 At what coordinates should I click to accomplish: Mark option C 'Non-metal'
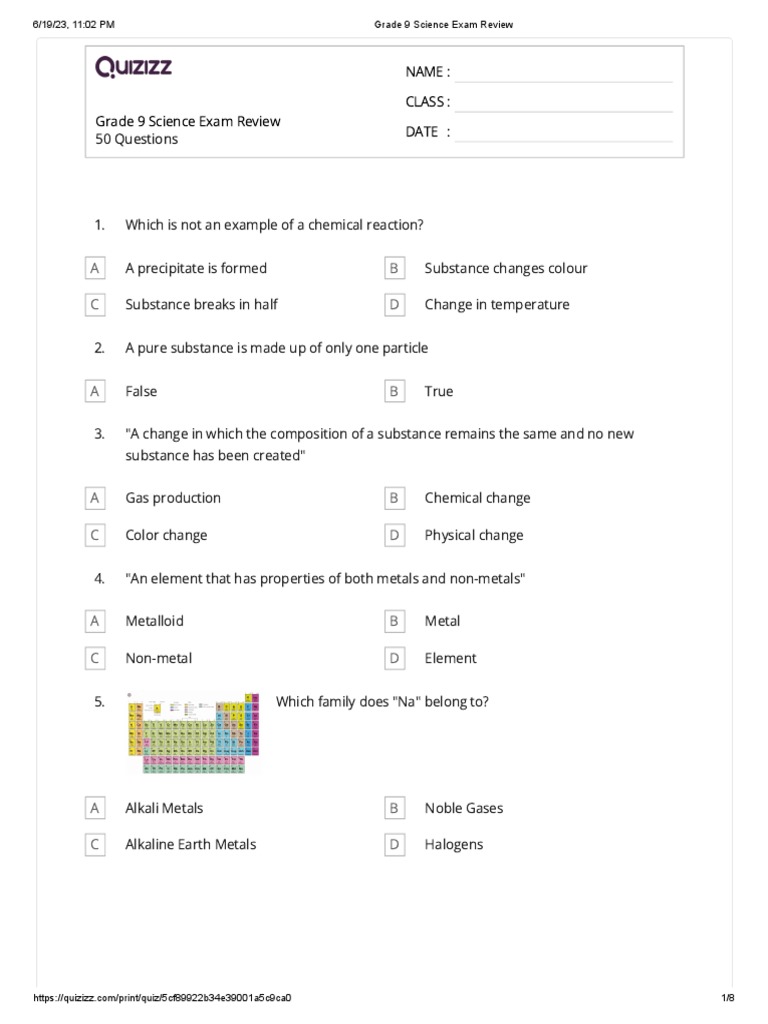95,658
